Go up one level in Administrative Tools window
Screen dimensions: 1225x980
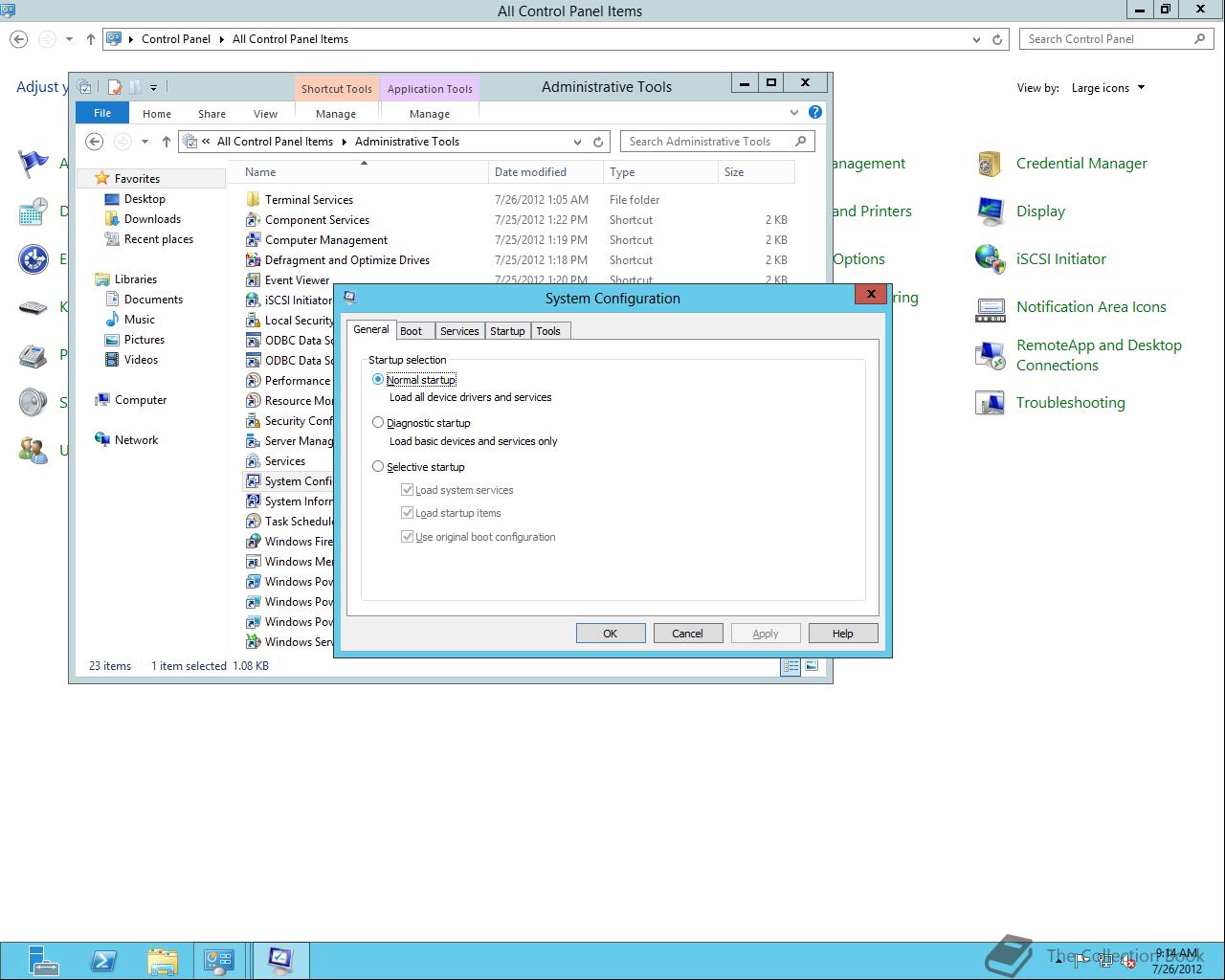pyautogui.click(x=167, y=142)
